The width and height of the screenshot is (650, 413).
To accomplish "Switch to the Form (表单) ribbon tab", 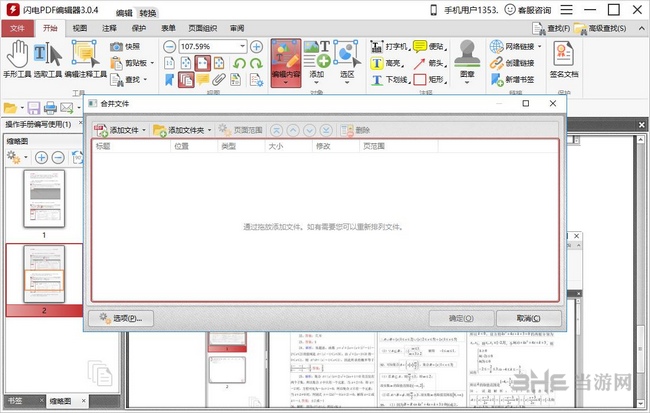I will click(168, 28).
